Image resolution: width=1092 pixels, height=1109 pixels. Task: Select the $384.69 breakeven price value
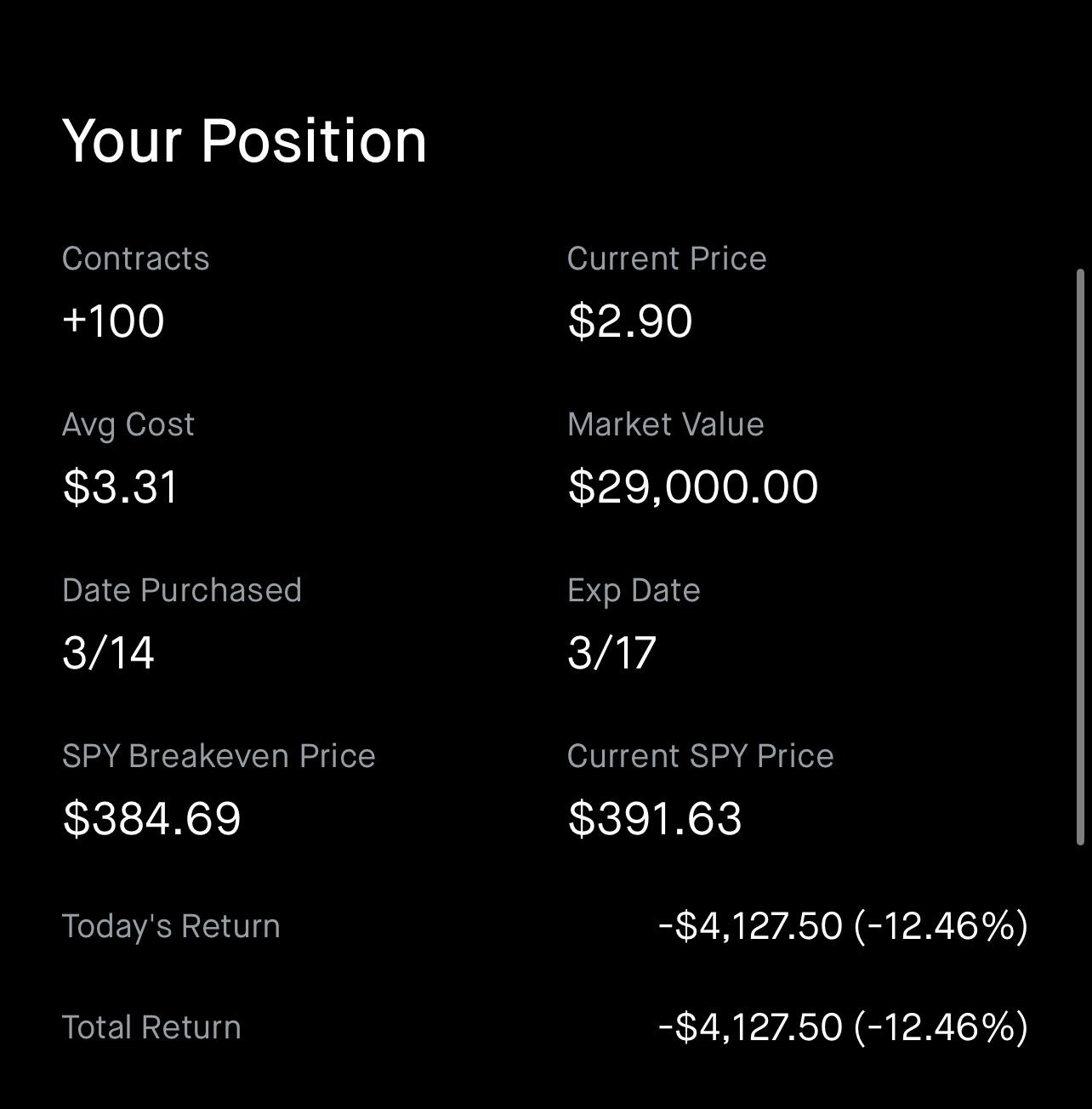tap(152, 819)
